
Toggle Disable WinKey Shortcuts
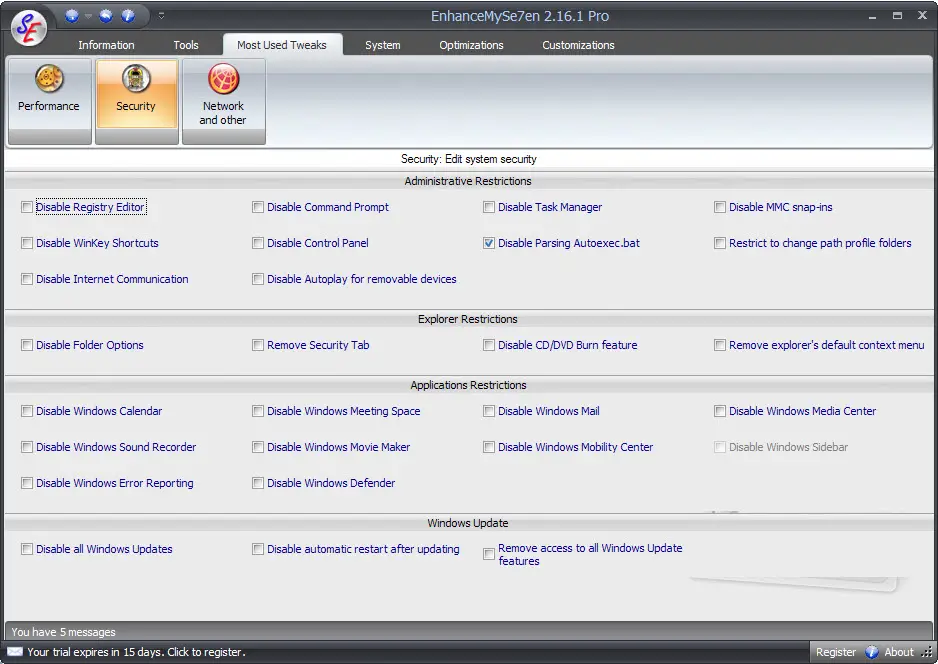[x=26, y=243]
